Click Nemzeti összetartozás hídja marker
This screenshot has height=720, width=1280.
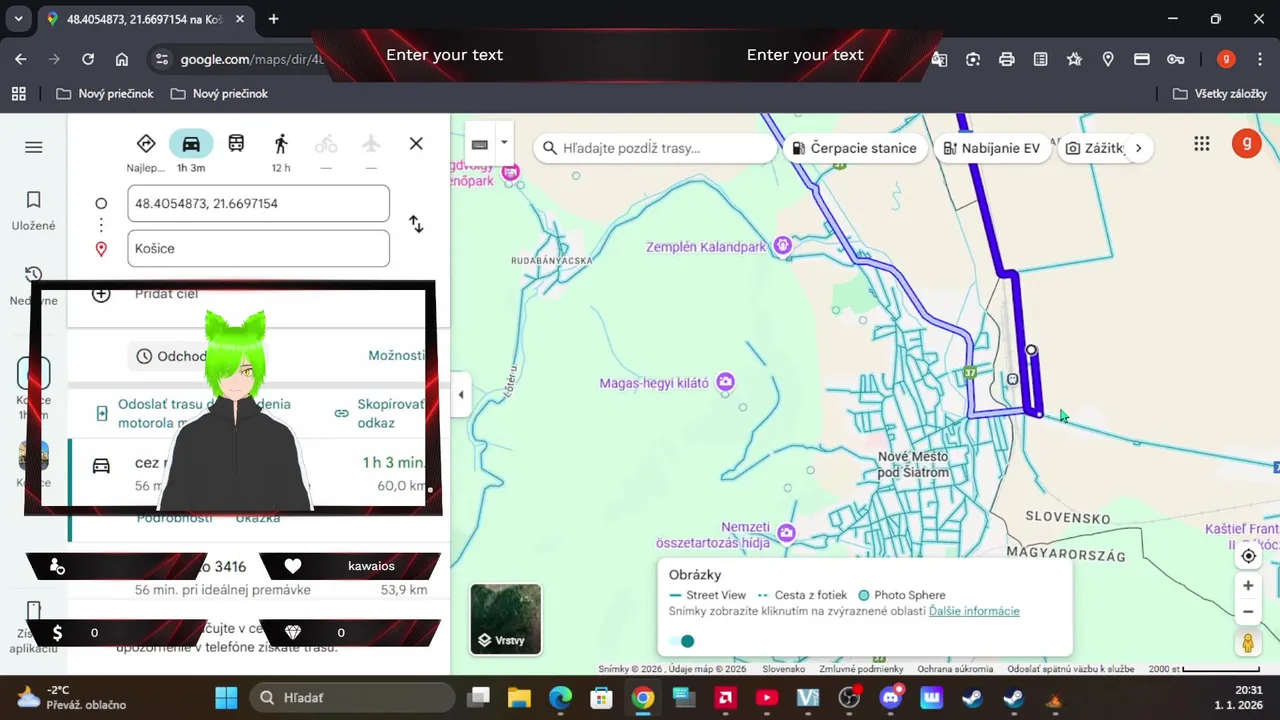pos(787,532)
